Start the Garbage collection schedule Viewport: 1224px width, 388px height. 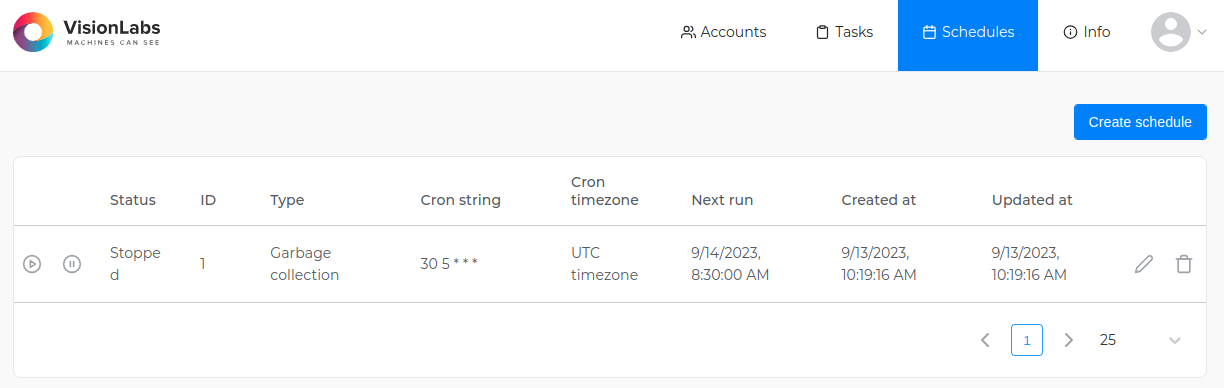[x=32, y=265]
